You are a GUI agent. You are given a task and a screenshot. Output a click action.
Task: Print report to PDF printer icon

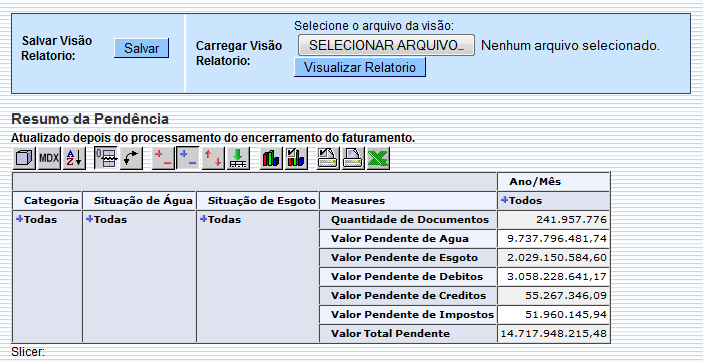pos(353,158)
